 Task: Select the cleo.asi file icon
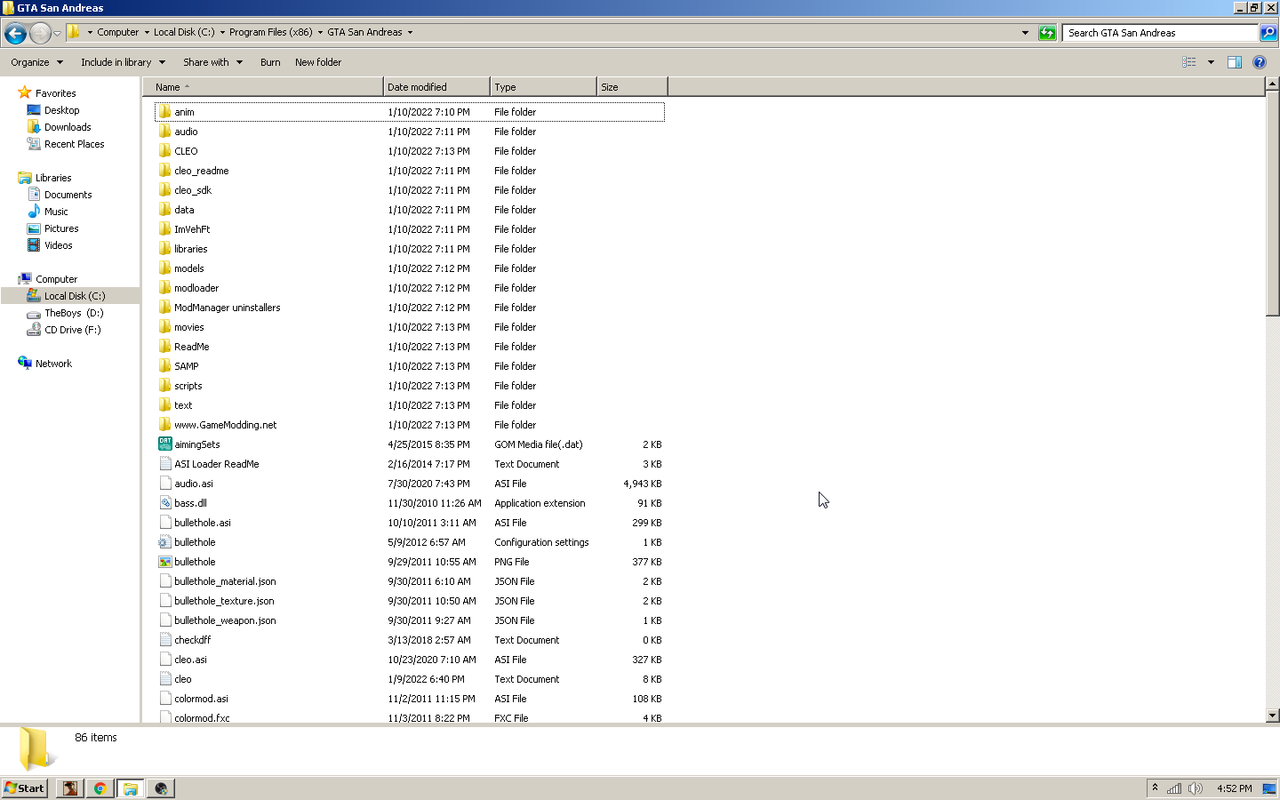(x=165, y=660)
